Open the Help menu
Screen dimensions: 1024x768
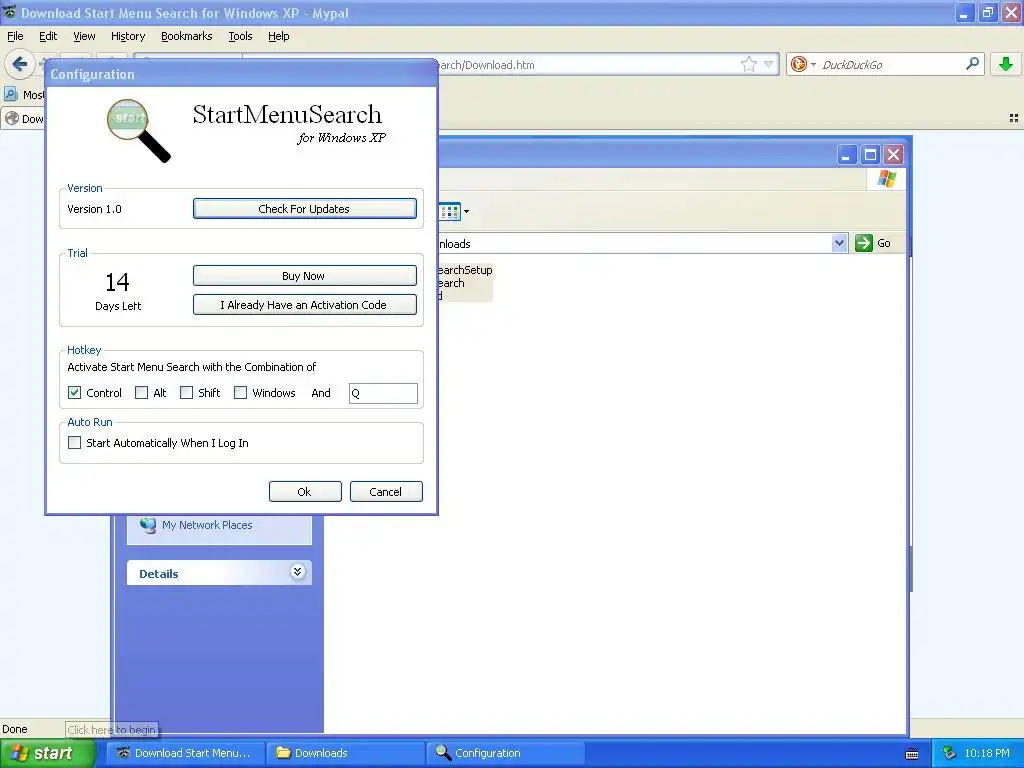pos(278,36)
